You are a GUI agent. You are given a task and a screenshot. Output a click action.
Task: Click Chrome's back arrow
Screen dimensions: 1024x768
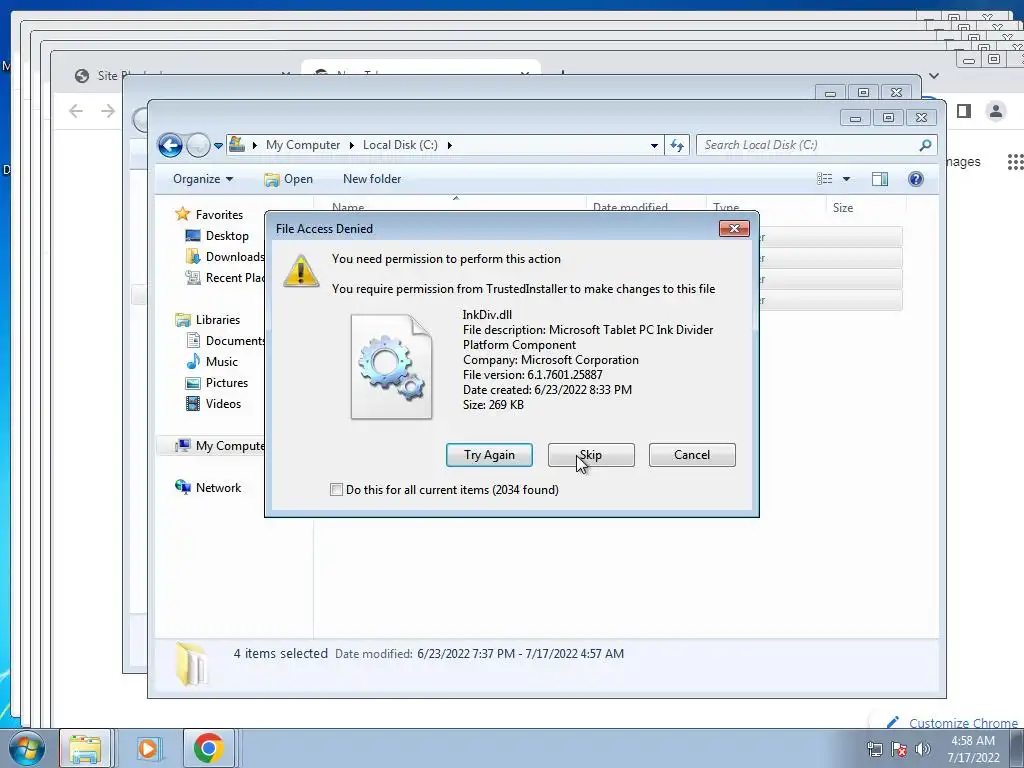[x=76, y=111]
